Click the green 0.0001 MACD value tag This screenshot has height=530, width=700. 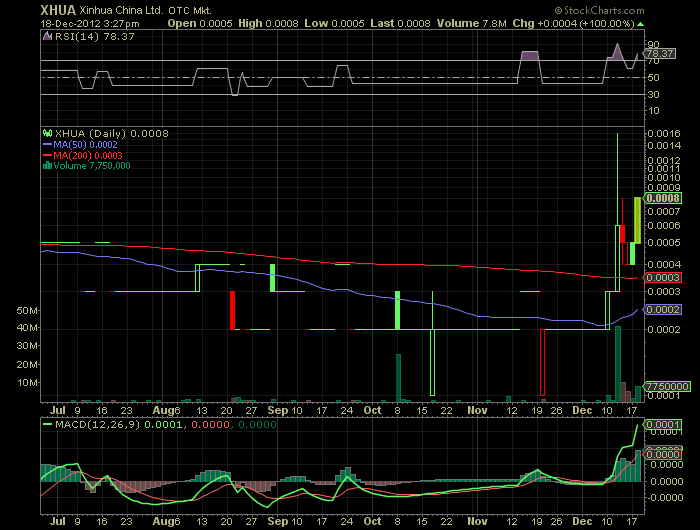pyautogui.click(x=662, y=424)
